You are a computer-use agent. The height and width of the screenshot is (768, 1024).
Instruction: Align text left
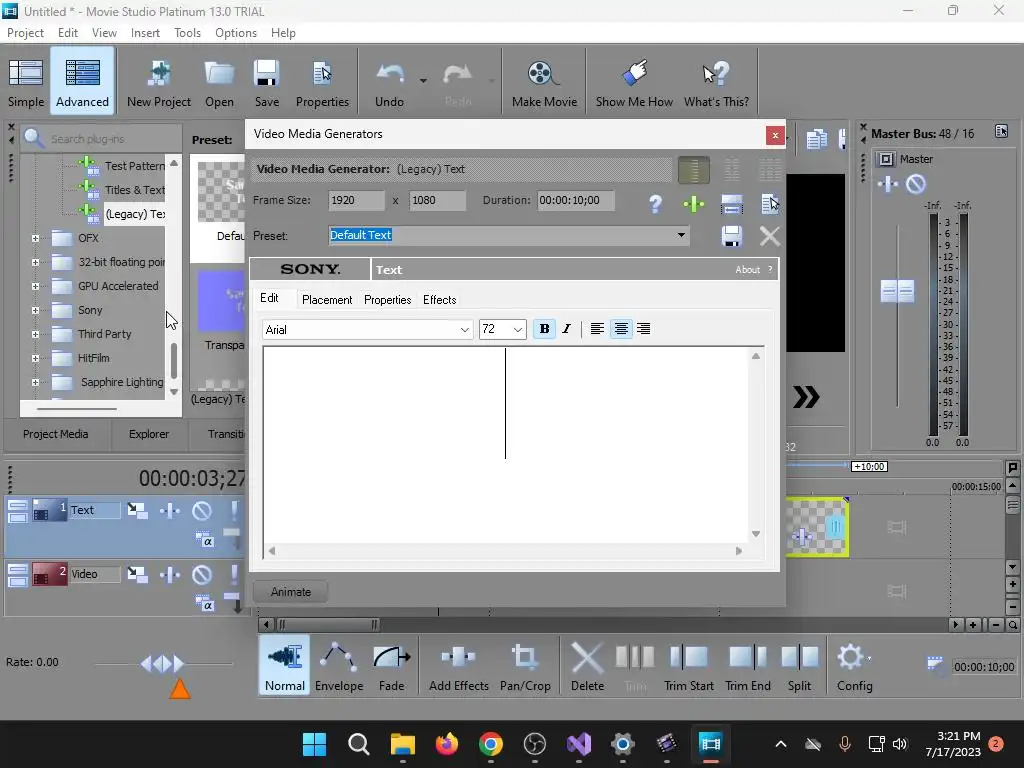pos(597,329)
